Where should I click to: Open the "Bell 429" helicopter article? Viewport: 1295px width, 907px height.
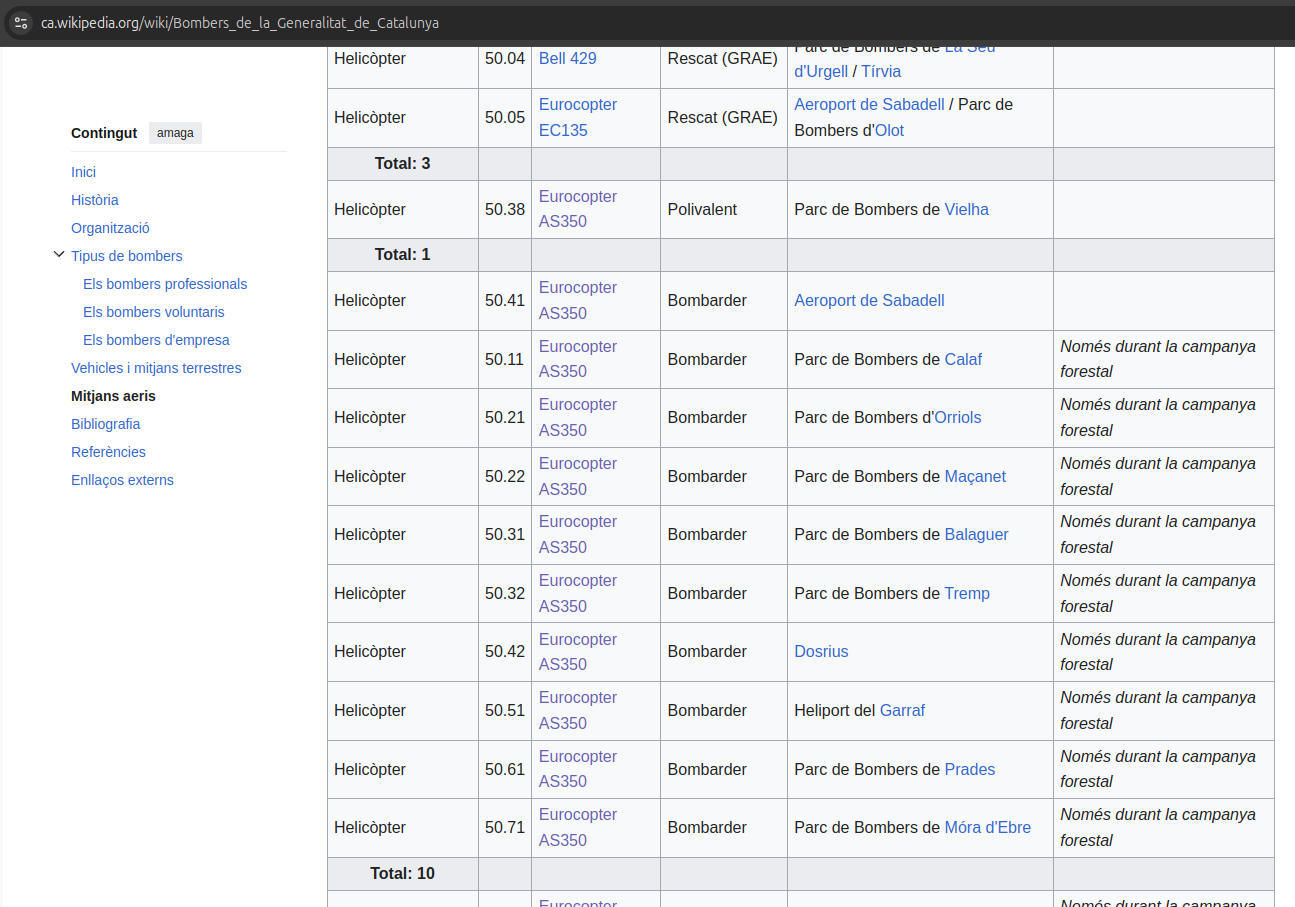[x=567, y=58]
